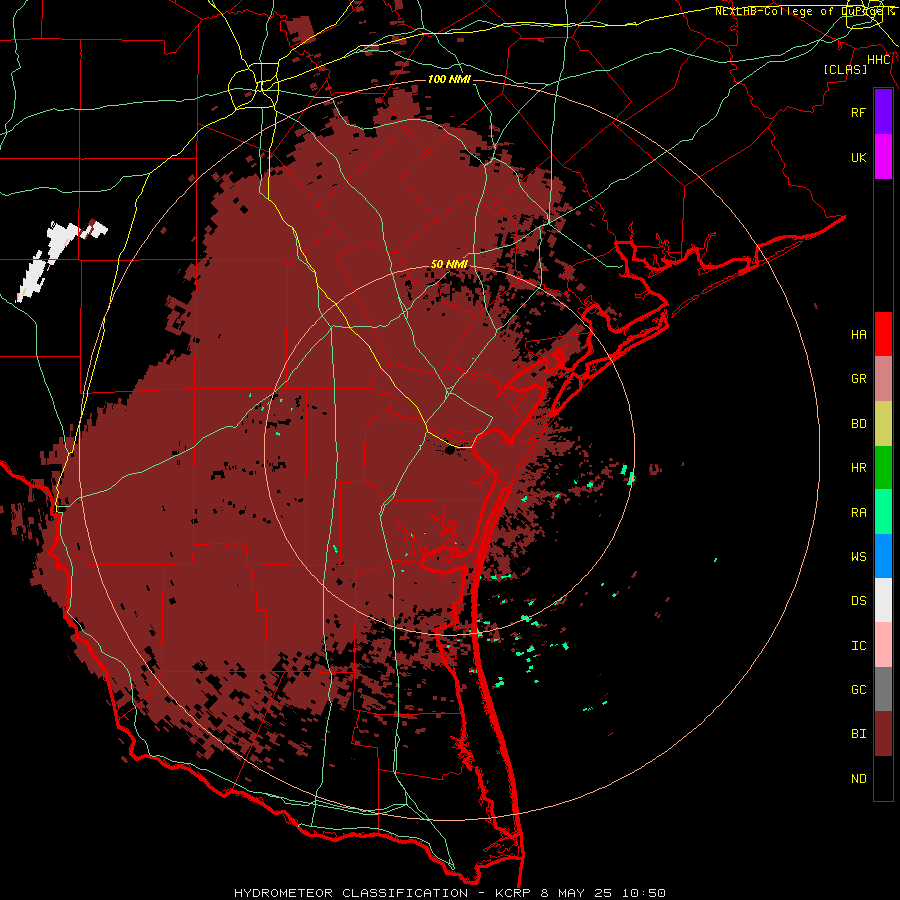Select the BD yellow legend swatch
This screenshot has height=900, width=900.
coord(883,424)
